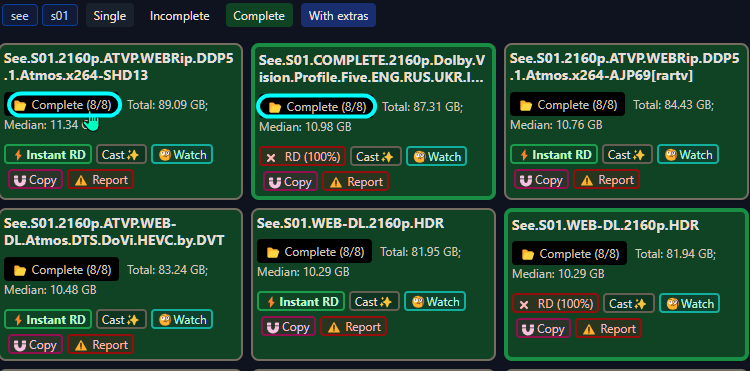750x371 pixels.
Task: Click Instant RD on the DVT release
Action: pyautogui.click(x=47, y=319)
